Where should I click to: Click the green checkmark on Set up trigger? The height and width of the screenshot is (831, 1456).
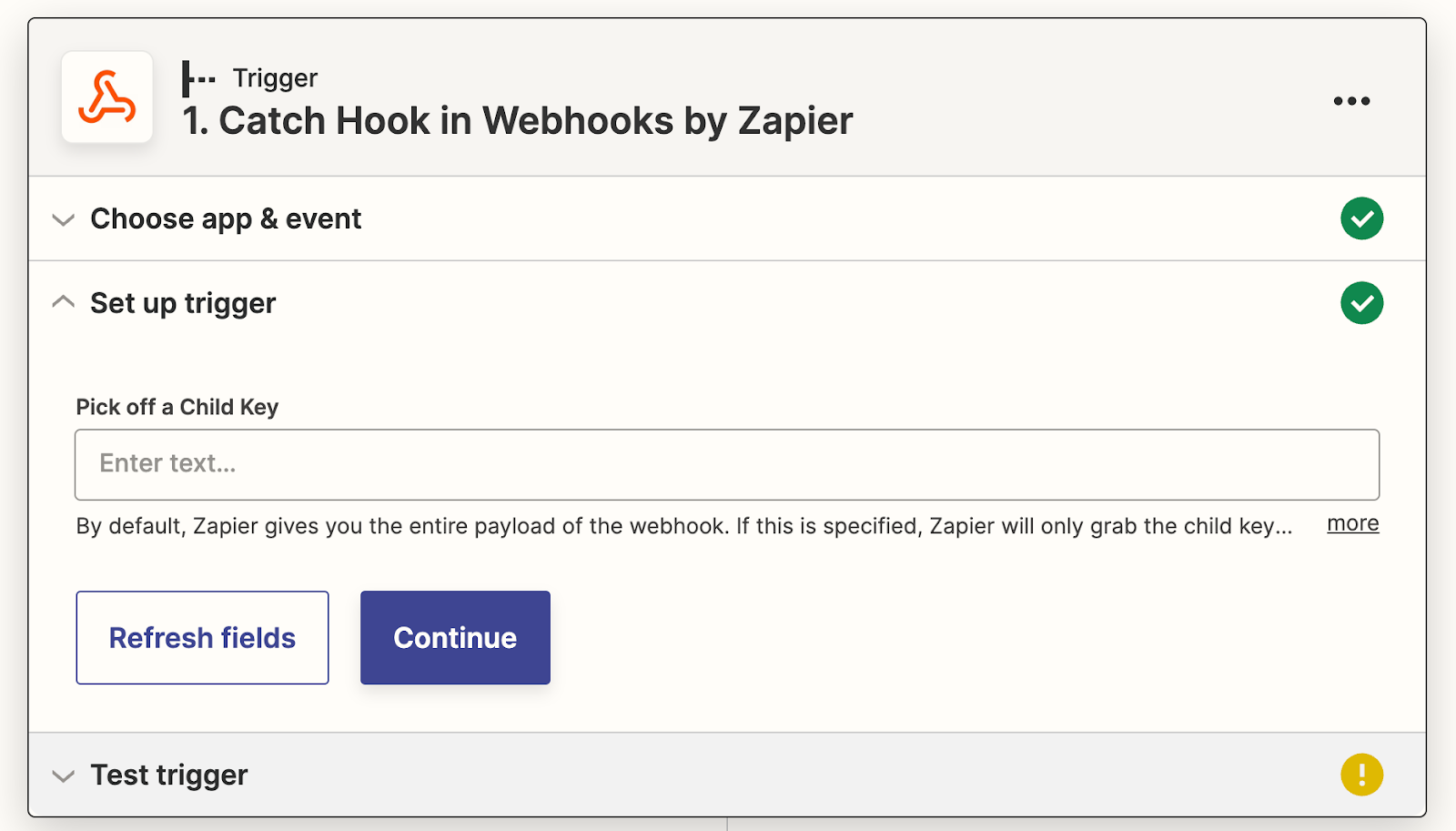tap(1361, 303)
